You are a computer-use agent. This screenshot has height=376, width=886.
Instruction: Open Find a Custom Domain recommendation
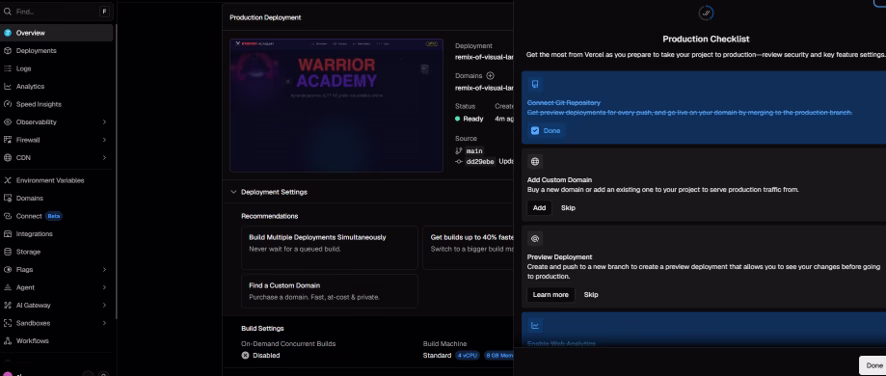point(329,291)
